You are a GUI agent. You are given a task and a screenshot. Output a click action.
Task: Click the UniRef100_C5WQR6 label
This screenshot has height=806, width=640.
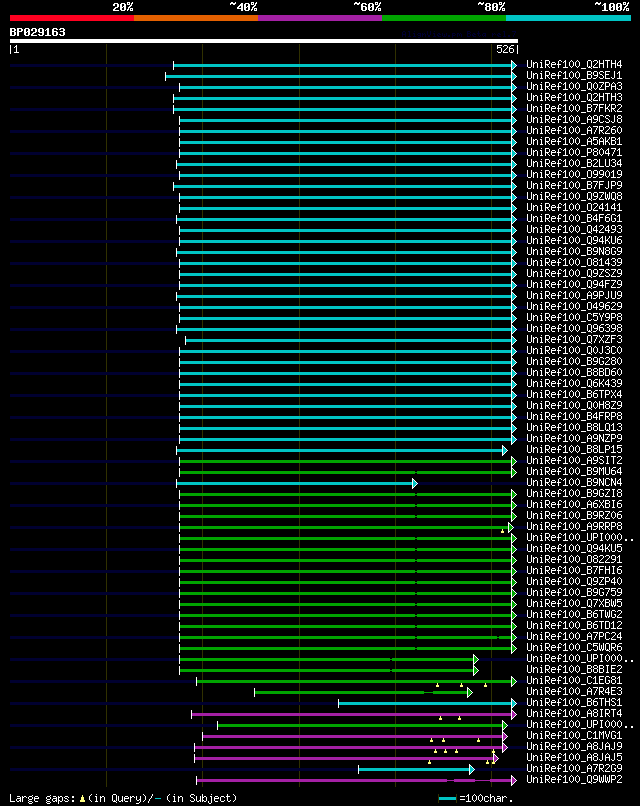coord(574,648)
